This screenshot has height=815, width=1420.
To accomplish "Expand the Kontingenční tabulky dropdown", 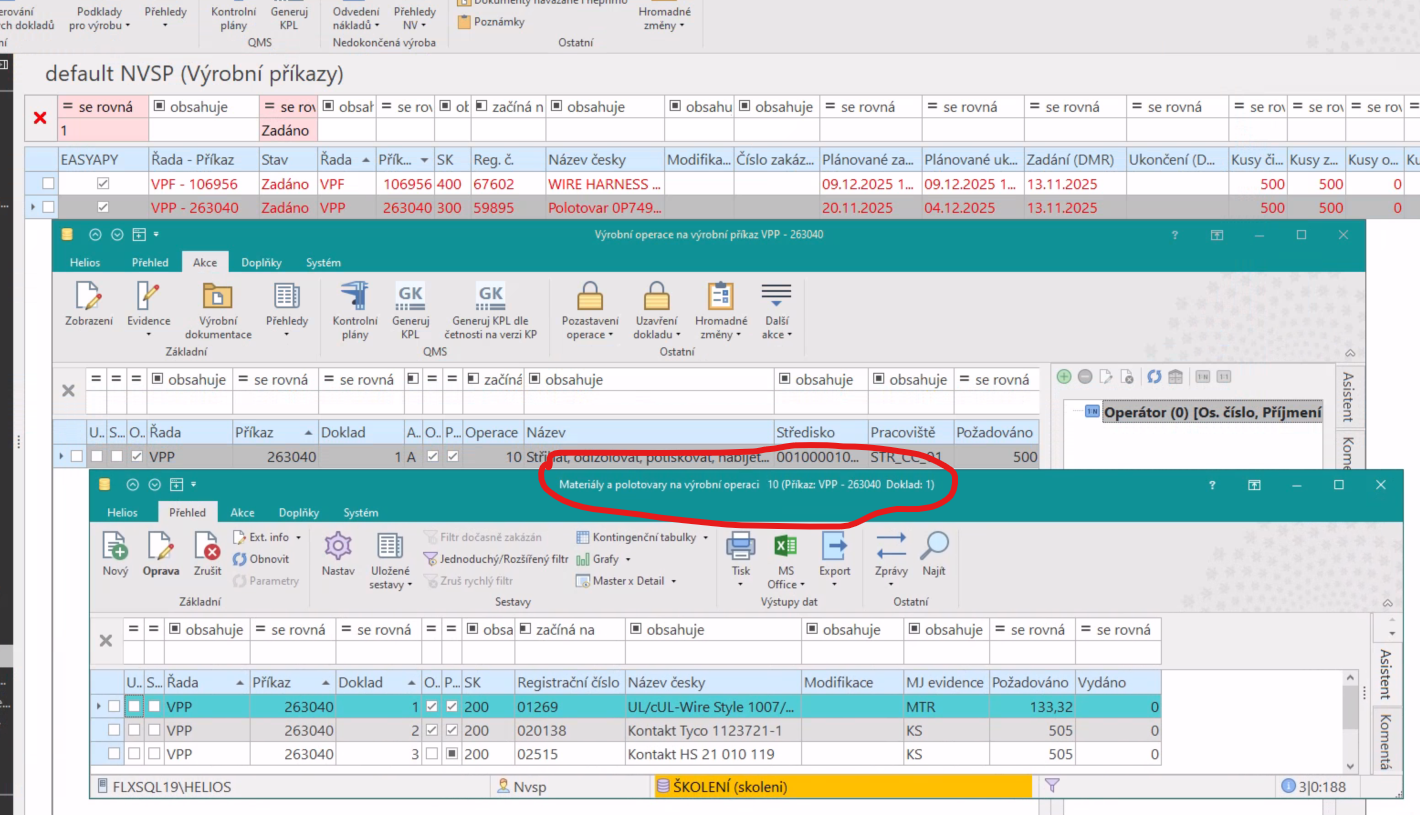I will click(705, 538).
